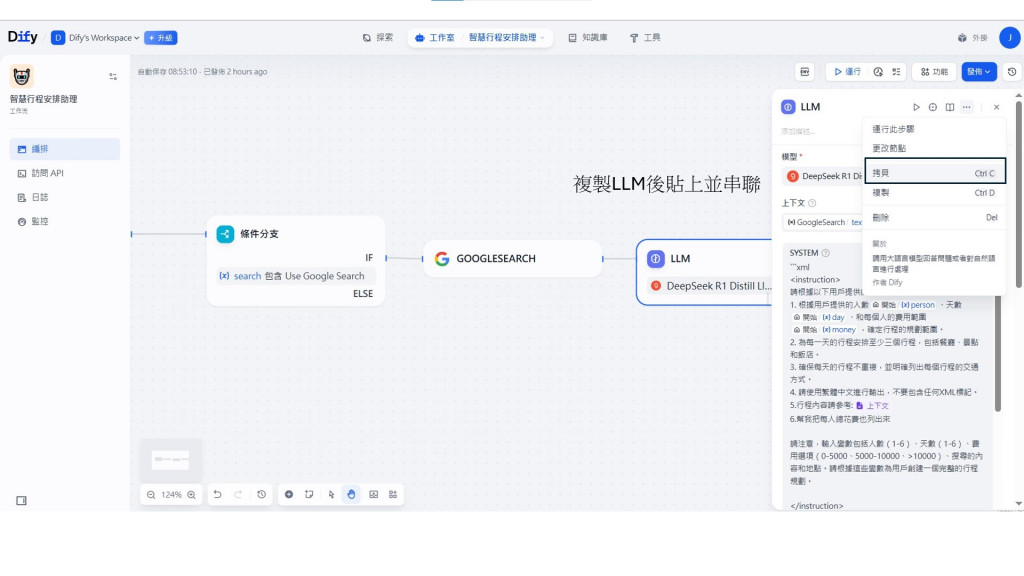Open the run history clock icon
1024x576 pixels.
coord(878,72)
